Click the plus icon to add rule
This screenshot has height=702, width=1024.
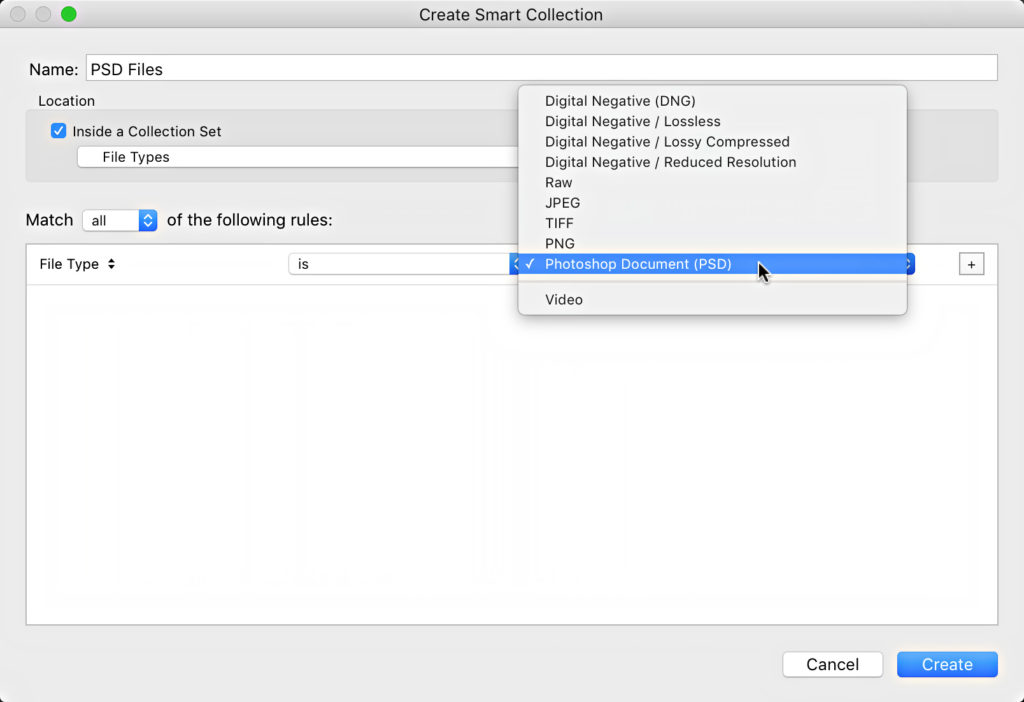pos(971,264)
